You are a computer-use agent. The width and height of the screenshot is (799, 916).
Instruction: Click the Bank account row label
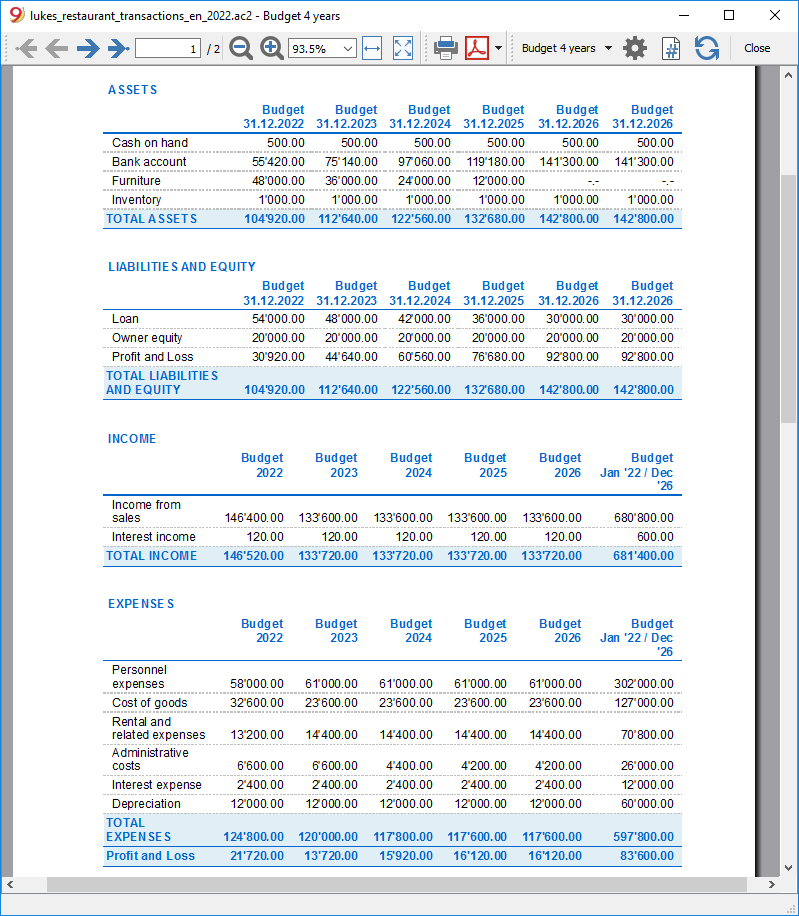[x=149, y=162]
